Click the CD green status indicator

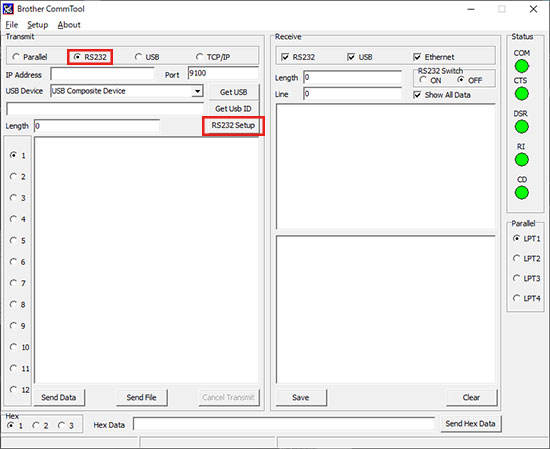522,193
